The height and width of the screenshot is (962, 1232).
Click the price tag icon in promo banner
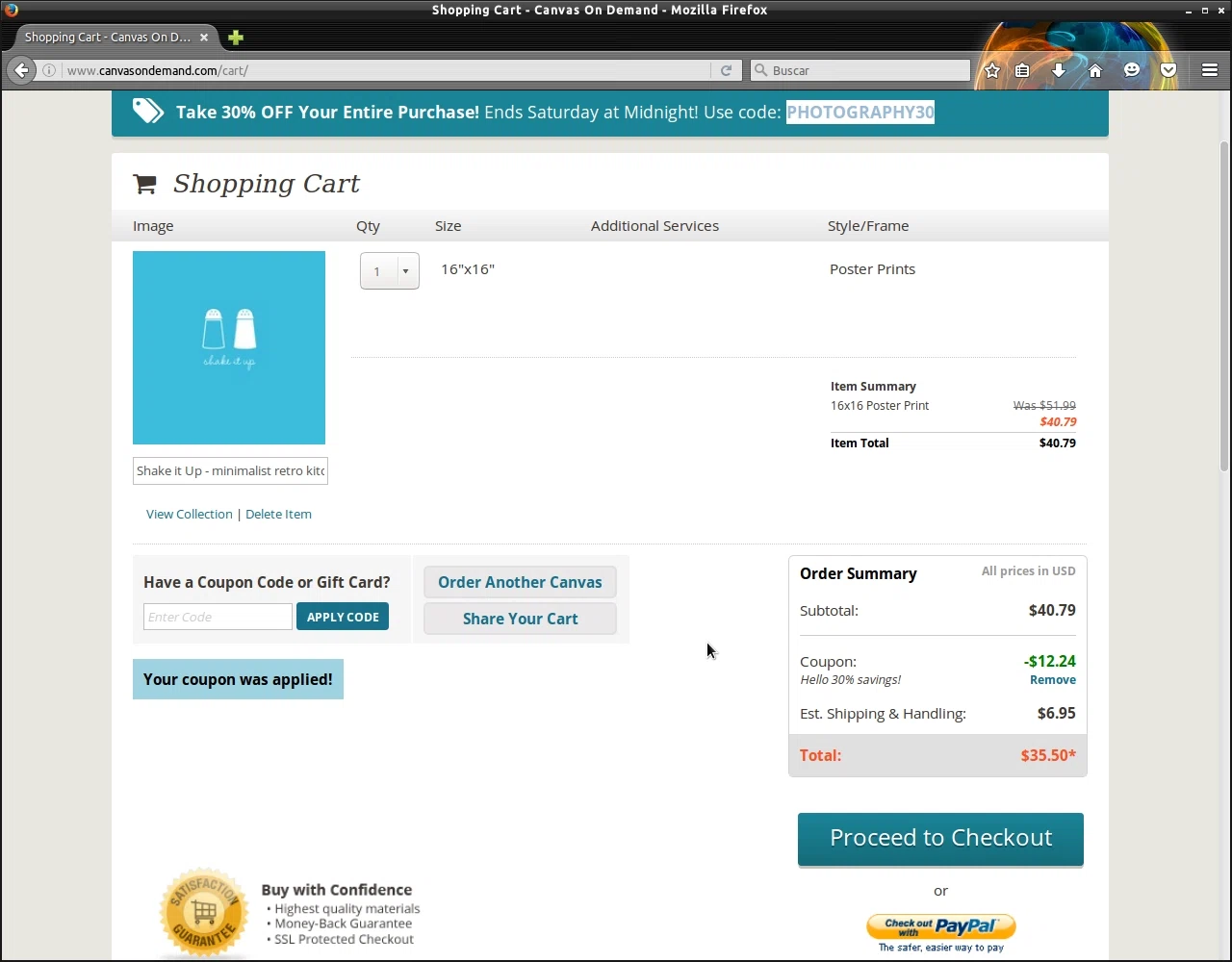coord(148,111)
